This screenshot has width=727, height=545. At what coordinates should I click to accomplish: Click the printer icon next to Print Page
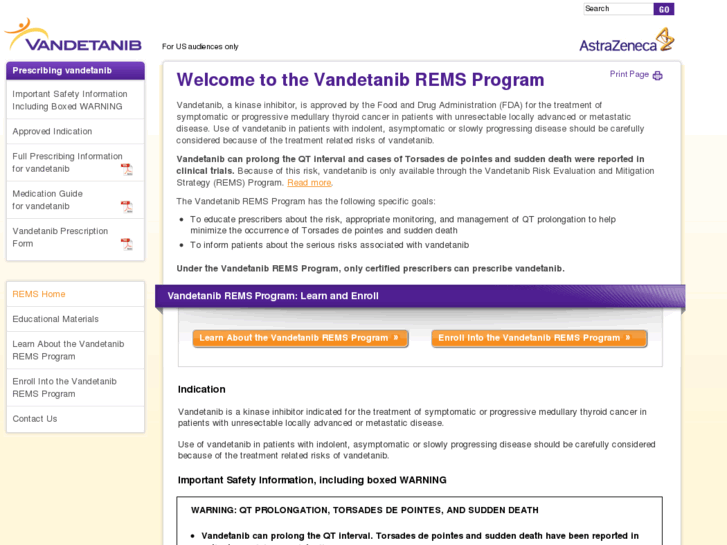[x=657, y=76]
